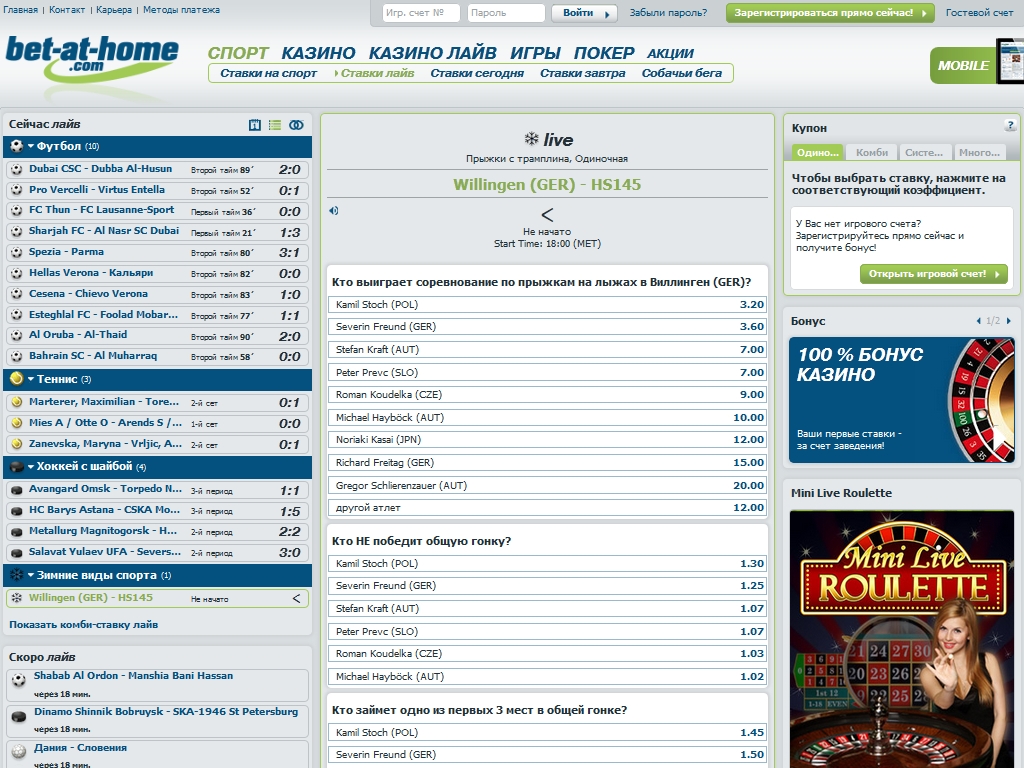Switch to list view icon in Сейчас лайв header
The image size is (1024, 768).
(275, 125)
